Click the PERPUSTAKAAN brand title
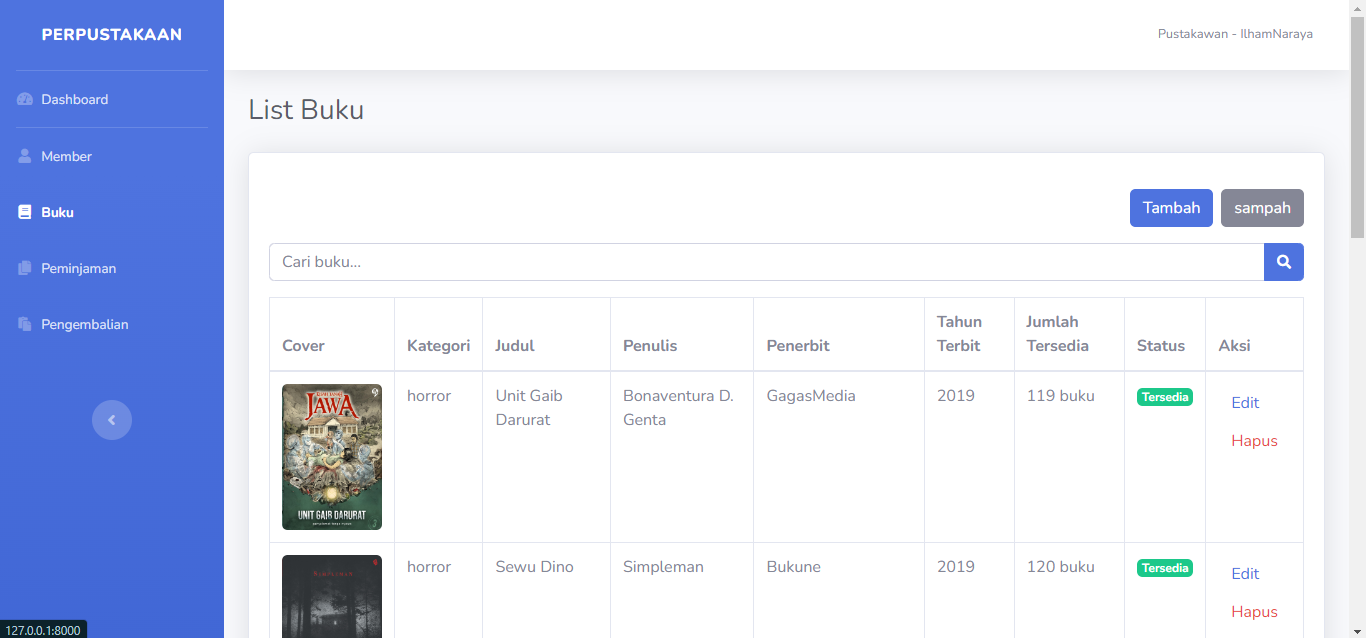The width and height of the screenshot is (1366, 638). (x=112, y=35)
